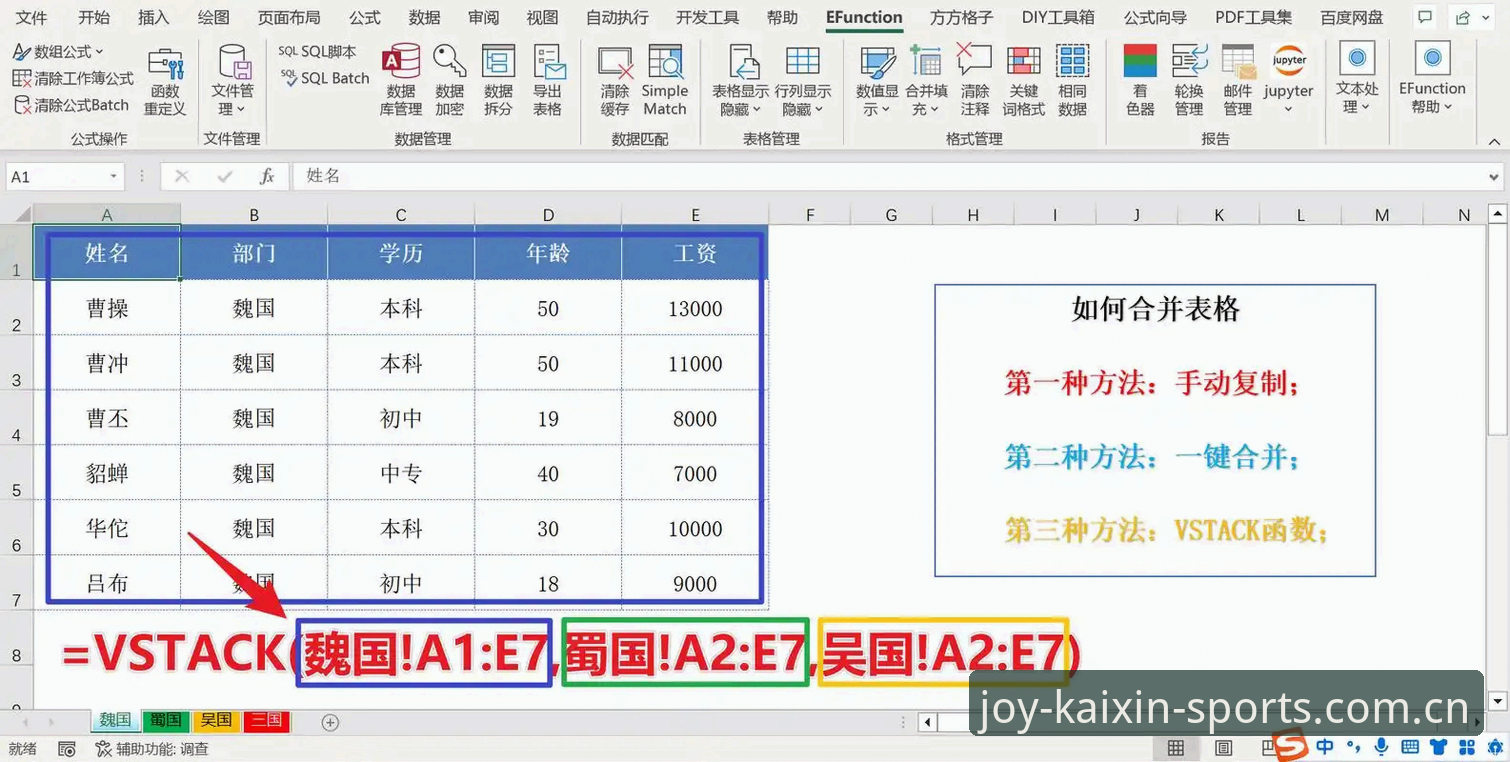Expand the Name Box dropdown arrow
The height and width of the screenshot is (762, 1510).
click(114, 177)
